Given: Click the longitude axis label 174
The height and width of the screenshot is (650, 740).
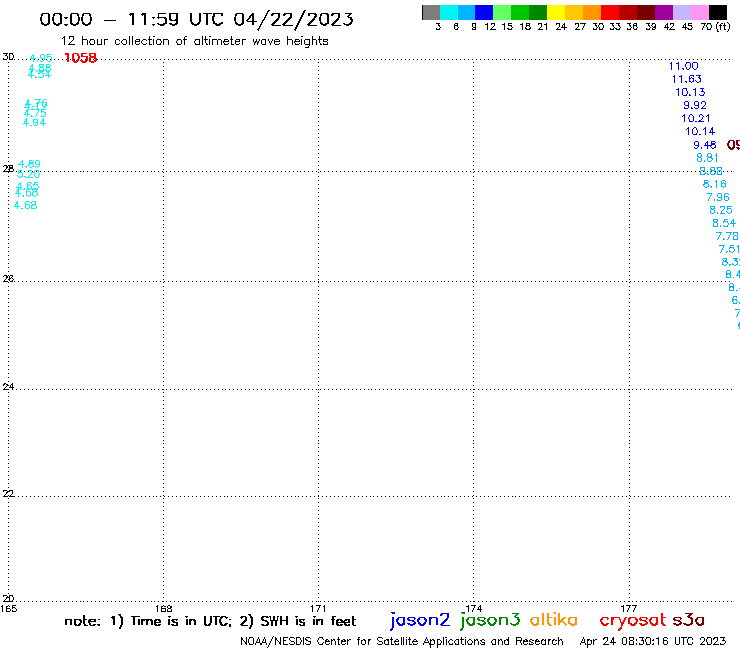Looking at the screenshot, I should point(474,609).
